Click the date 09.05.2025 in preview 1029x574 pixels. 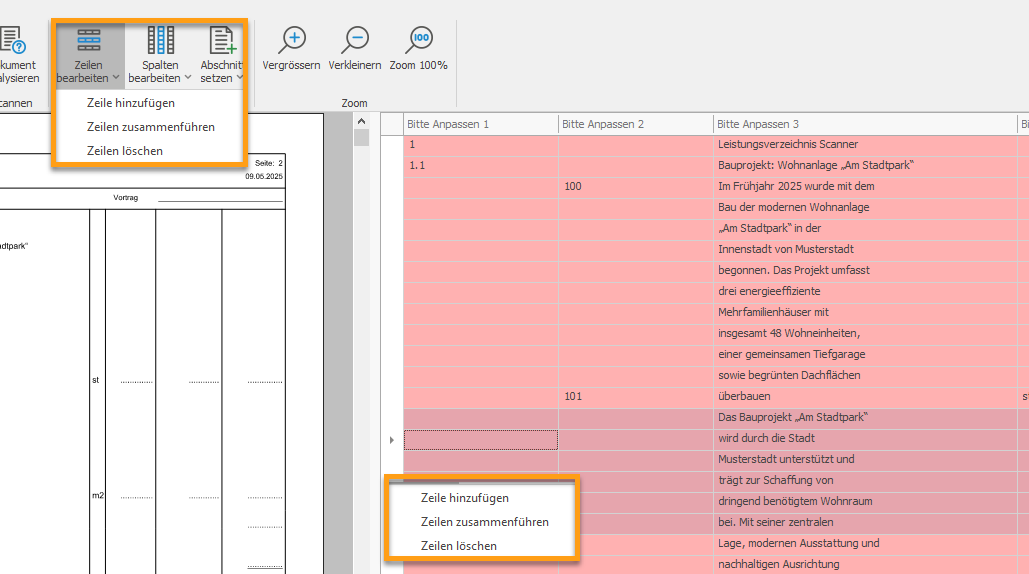(x=264, y=176)
